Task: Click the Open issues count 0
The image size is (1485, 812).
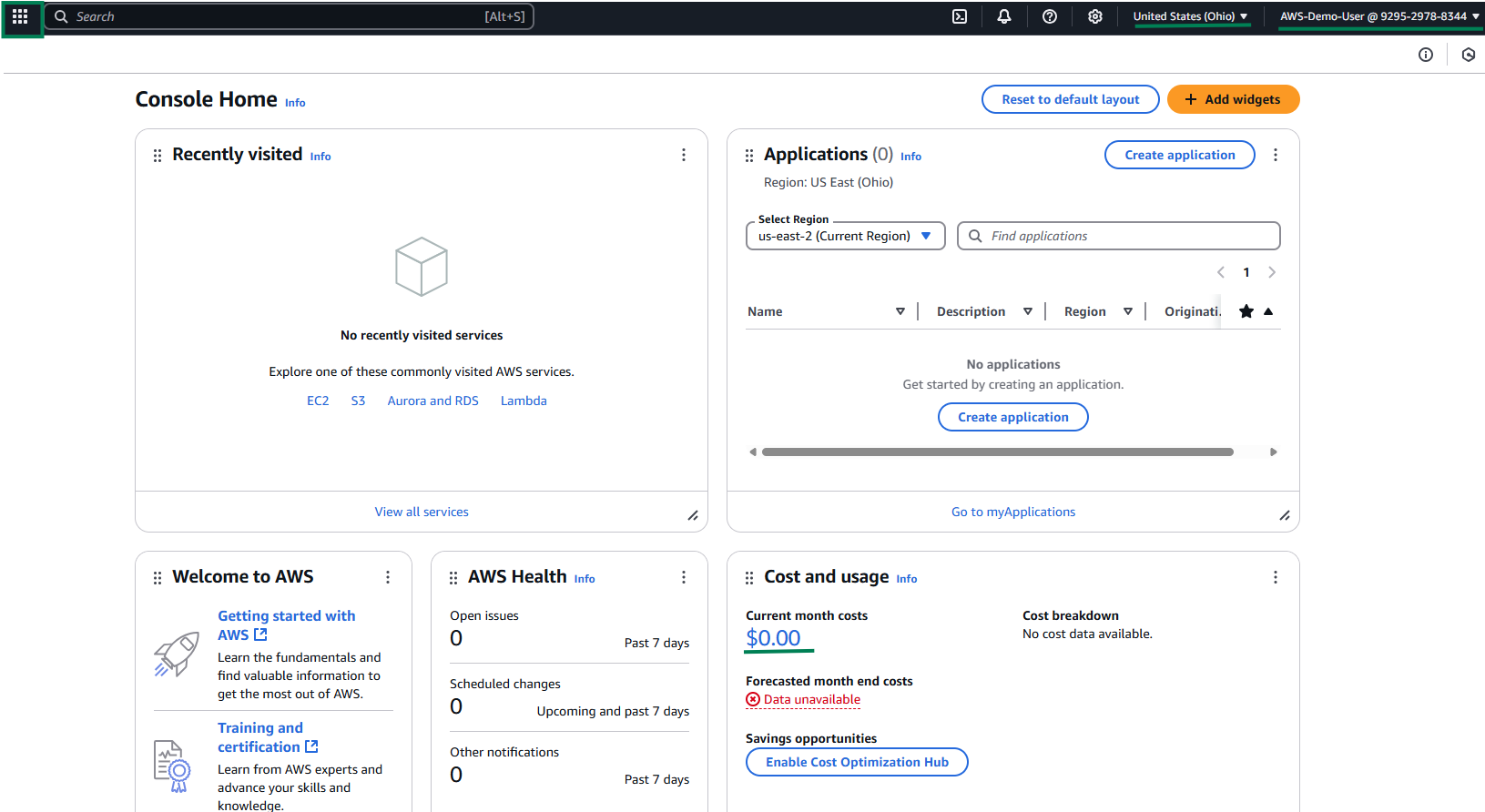Action: tap(456, 638)
